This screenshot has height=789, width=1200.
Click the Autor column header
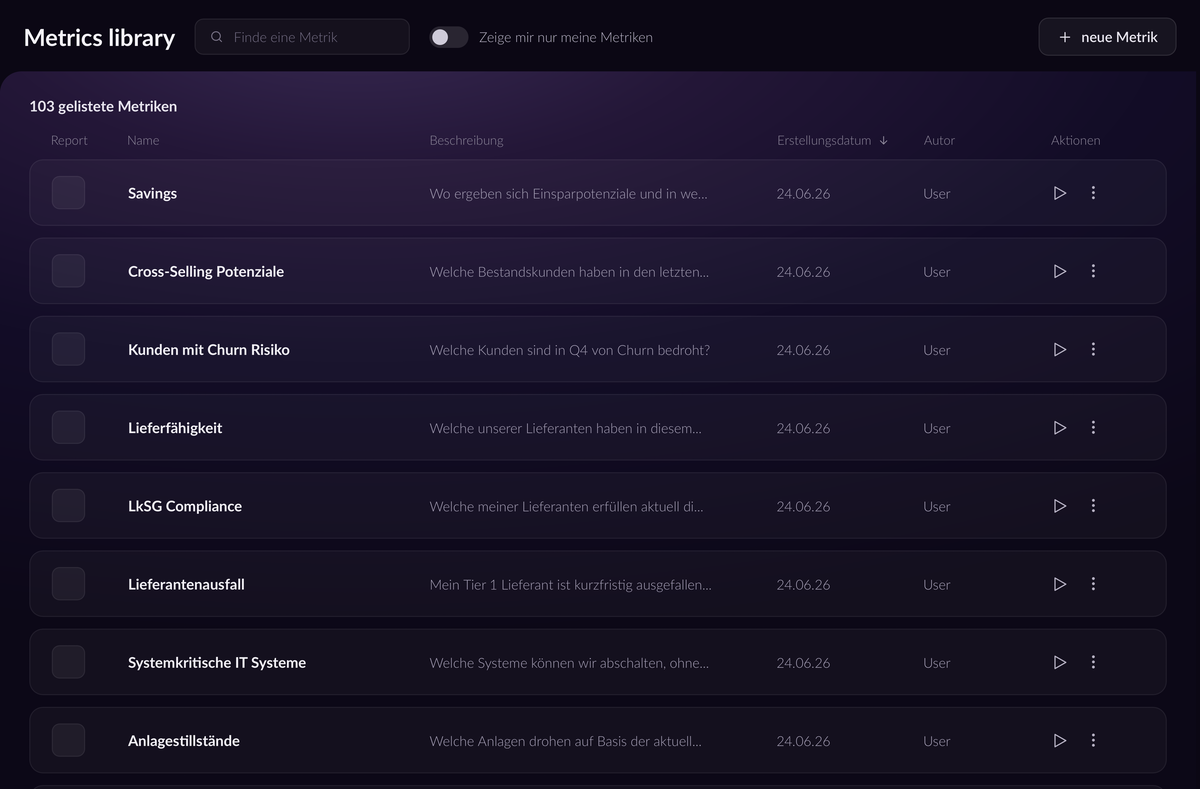939,140
